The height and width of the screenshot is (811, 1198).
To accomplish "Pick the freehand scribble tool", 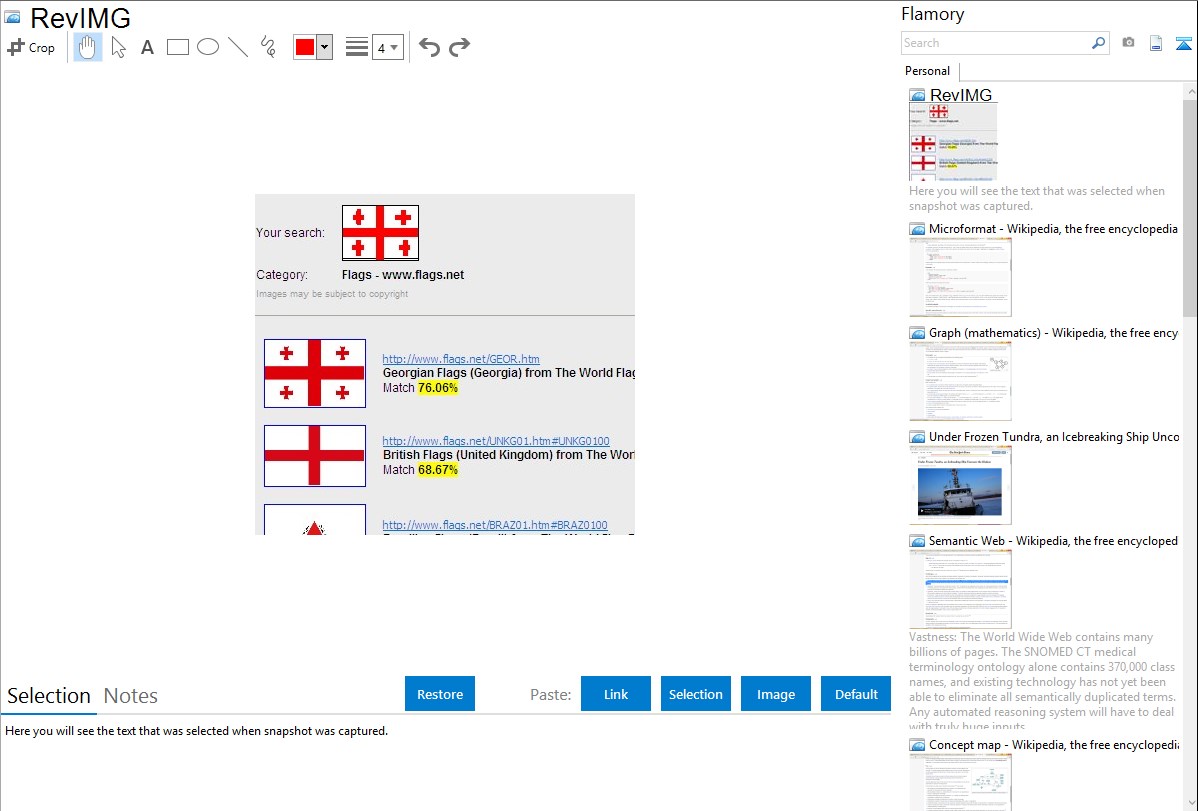I will (x=267, y=47).
